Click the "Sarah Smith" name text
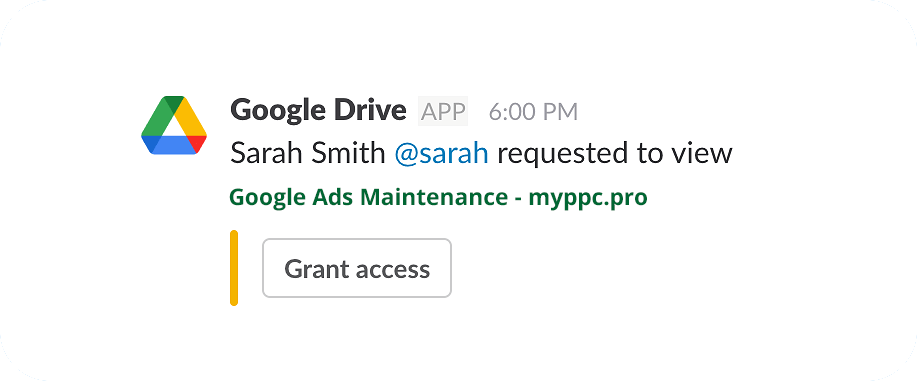 tap(308, 154)
